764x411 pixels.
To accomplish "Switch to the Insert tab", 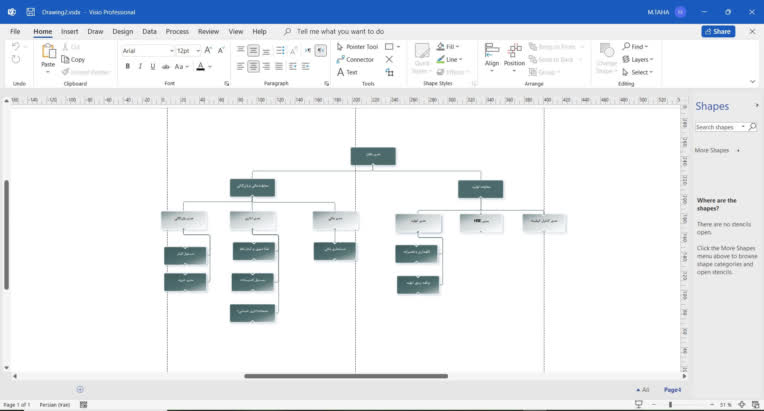I will tap(70, 31).
